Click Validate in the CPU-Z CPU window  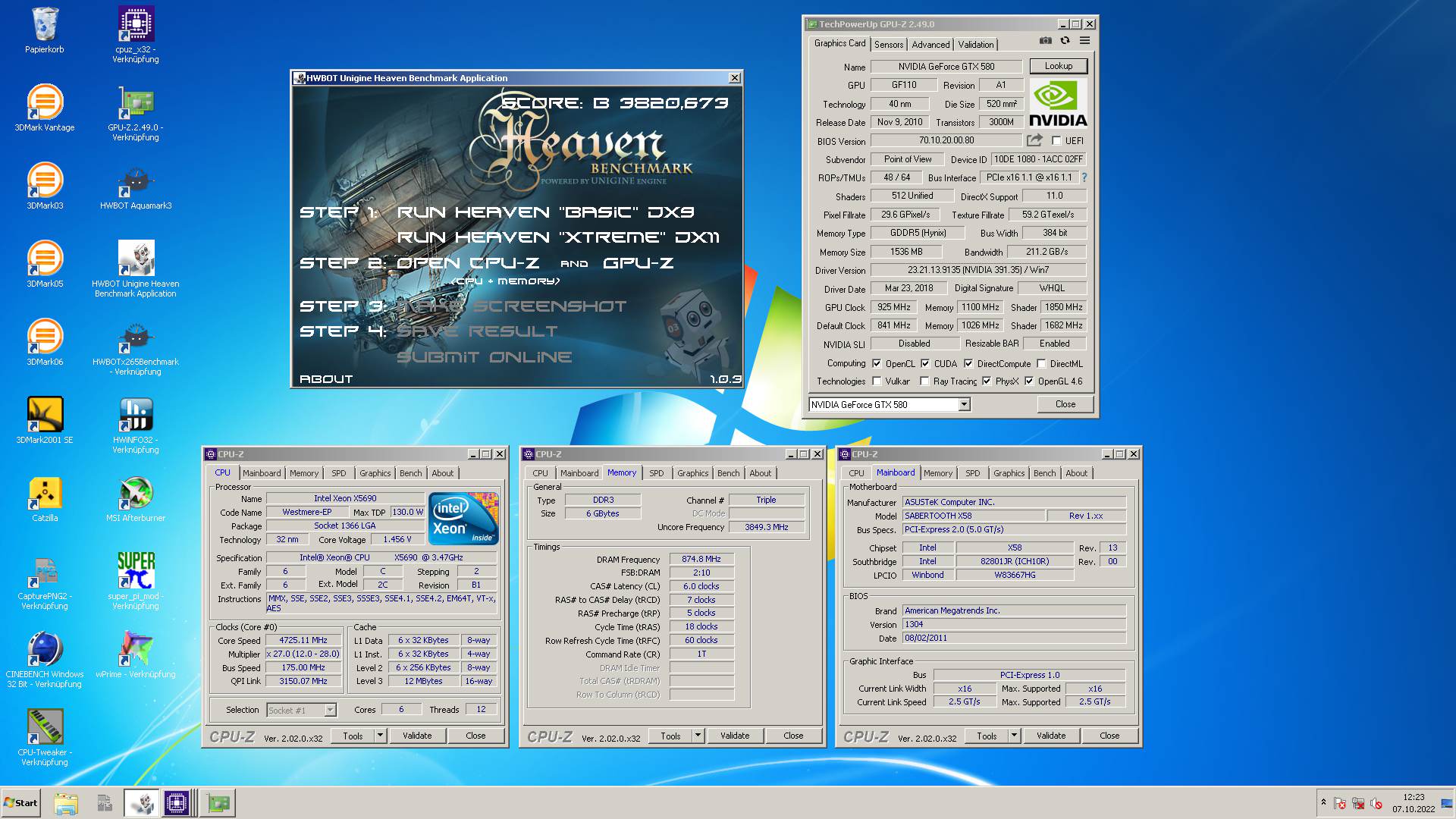click(x=417, y=736)
